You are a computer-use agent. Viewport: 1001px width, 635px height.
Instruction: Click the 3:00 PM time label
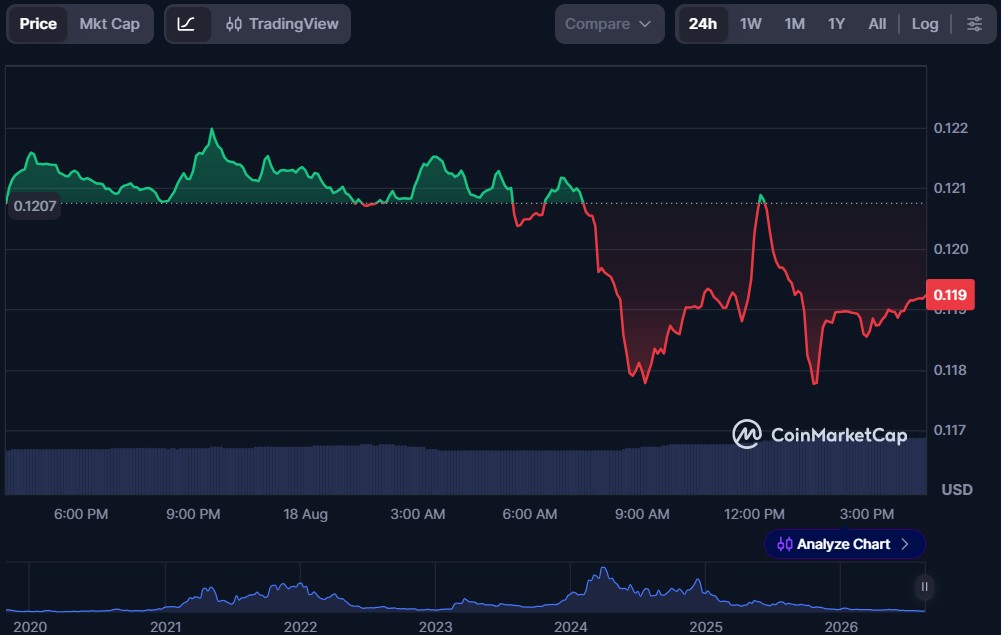click(866, 514)
